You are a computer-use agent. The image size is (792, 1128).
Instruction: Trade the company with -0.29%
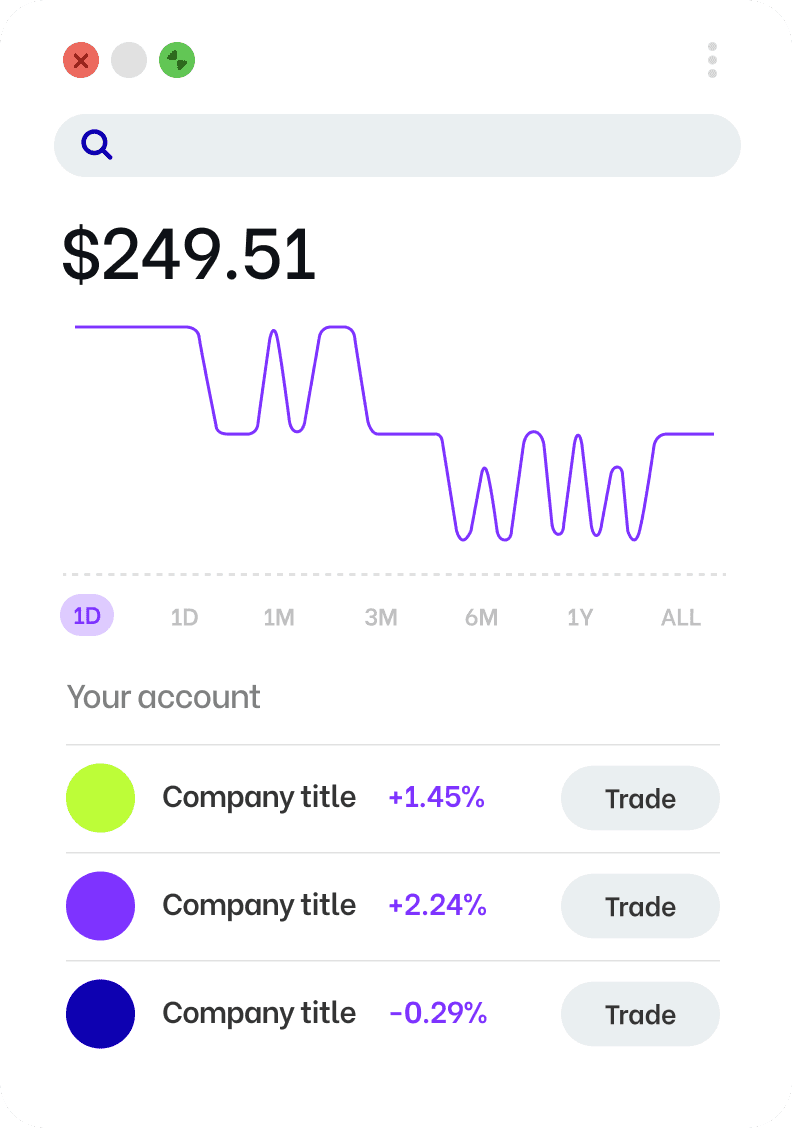click(640, 1014)
